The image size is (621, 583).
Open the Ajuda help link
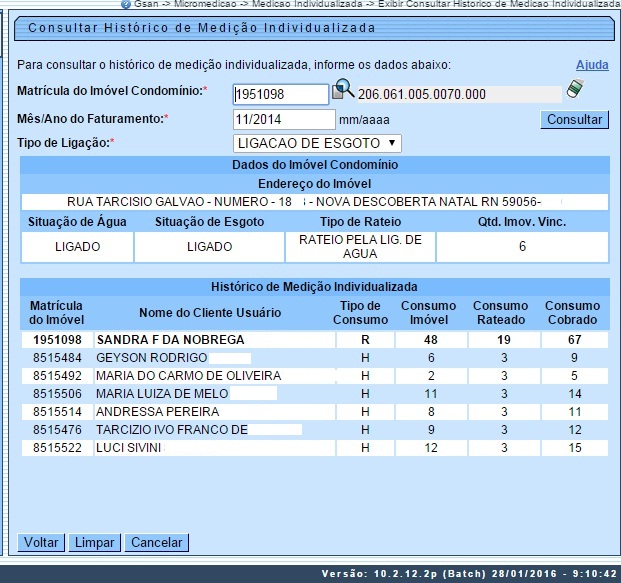[592, 65]
